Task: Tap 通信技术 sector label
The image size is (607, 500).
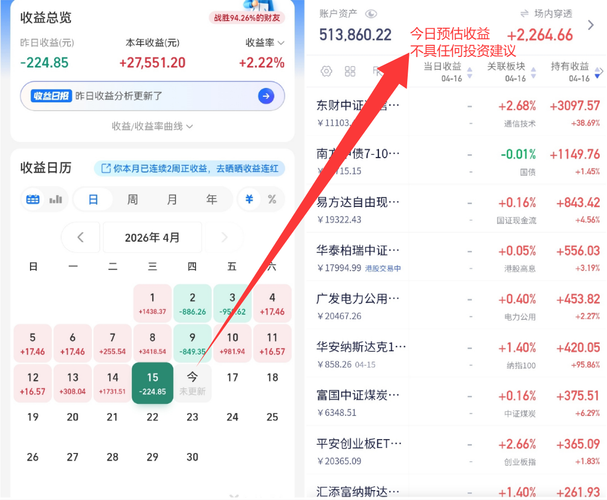Action: point(520,123)
